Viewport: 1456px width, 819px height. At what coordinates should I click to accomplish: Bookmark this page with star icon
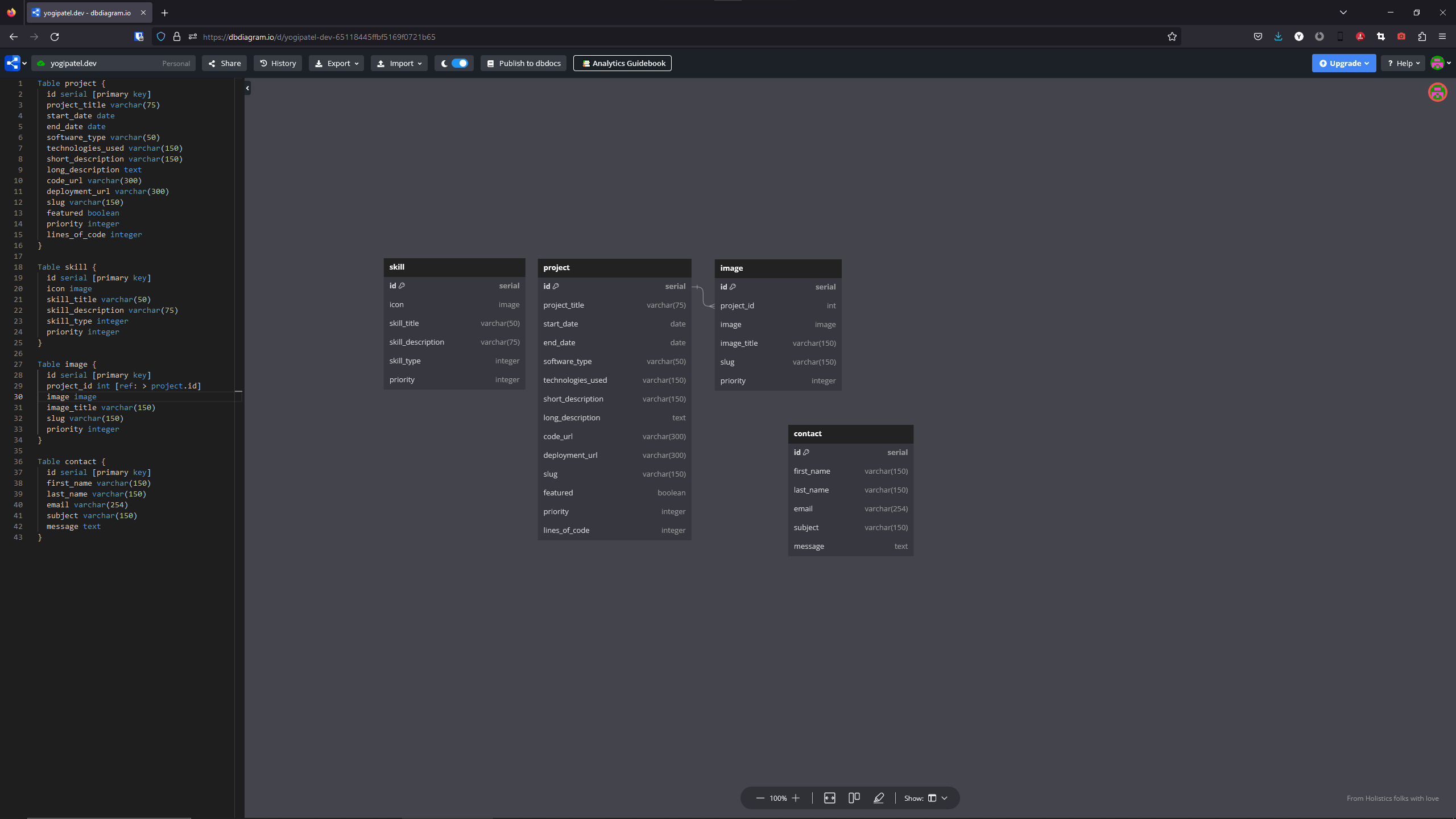click(x=1172, y=36)
